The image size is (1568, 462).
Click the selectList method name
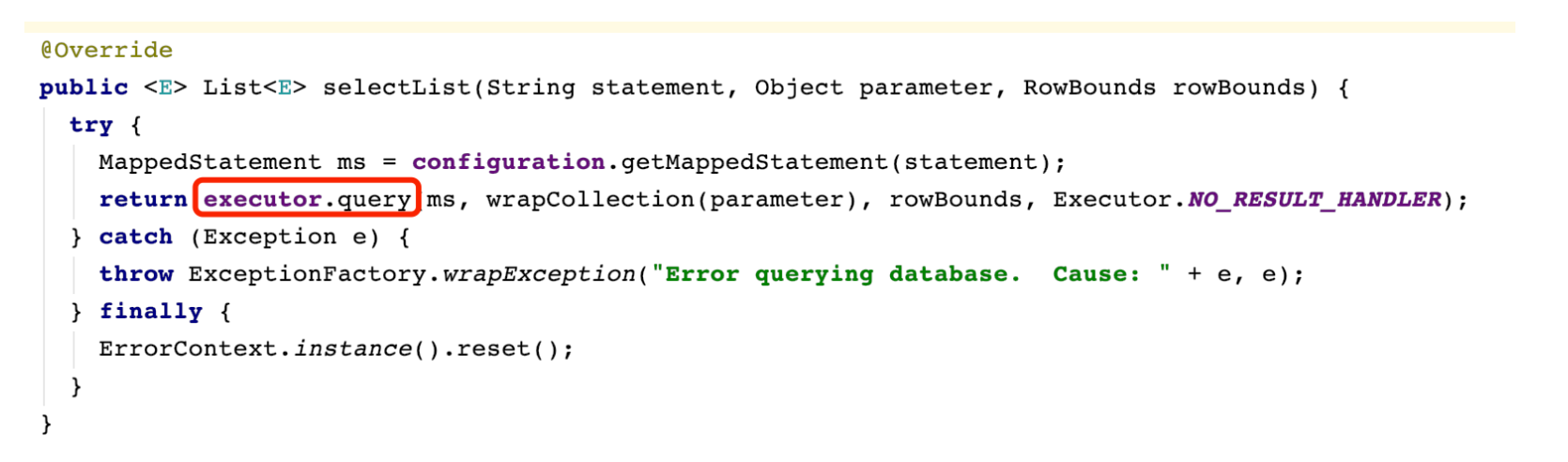[x=397, y=87]
